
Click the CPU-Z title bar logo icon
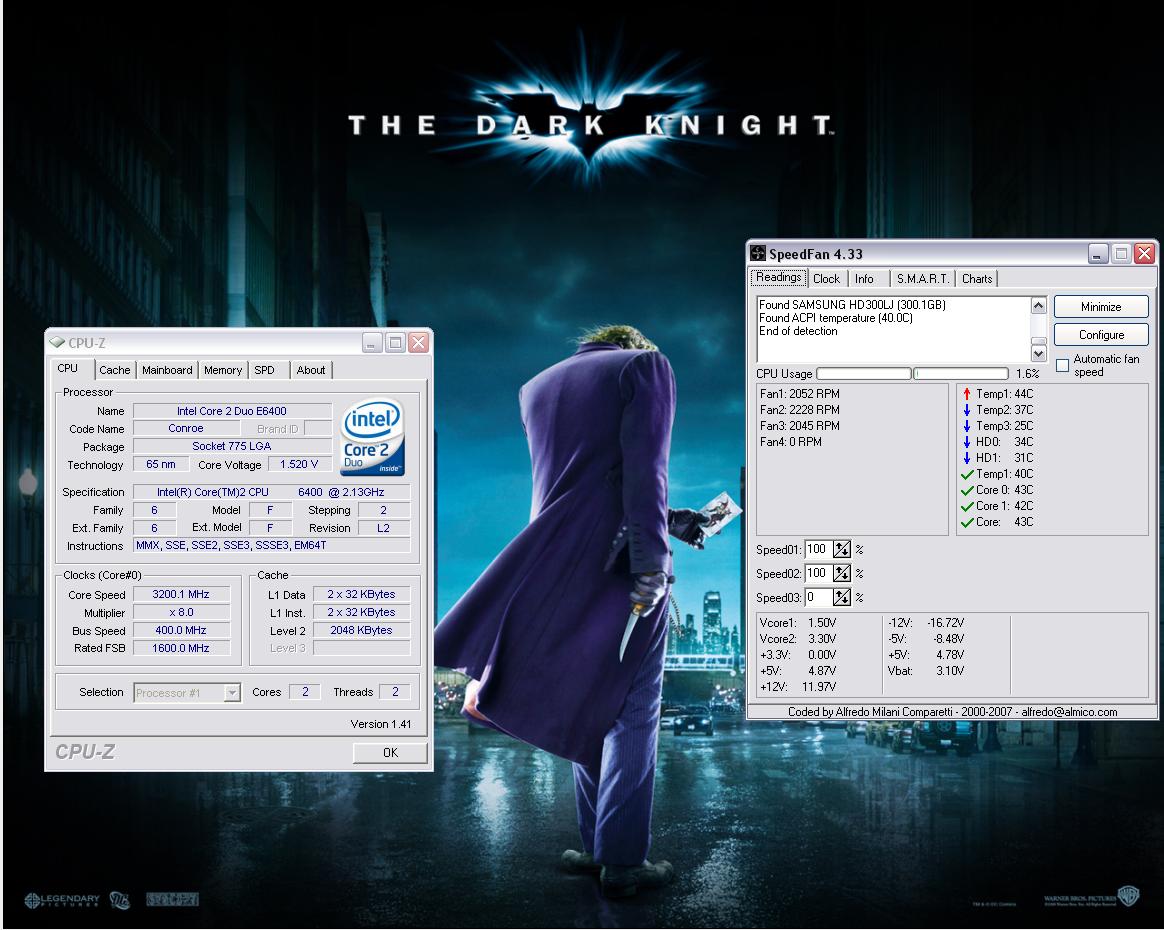(57, 342)
